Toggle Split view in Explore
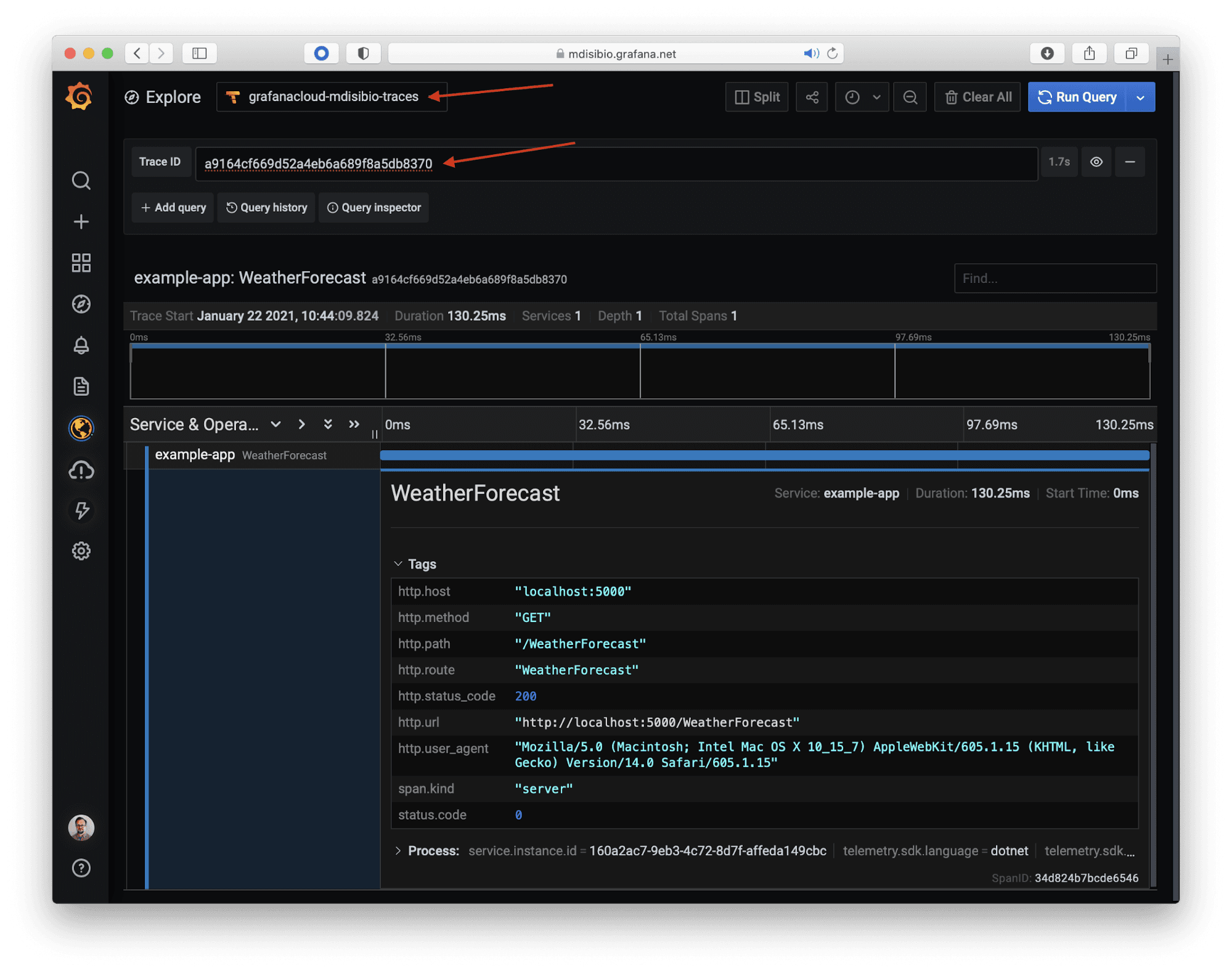Image resolution: width=1232 pixels, height=973 pixels. pyautogui.click(x=757, y=97)
